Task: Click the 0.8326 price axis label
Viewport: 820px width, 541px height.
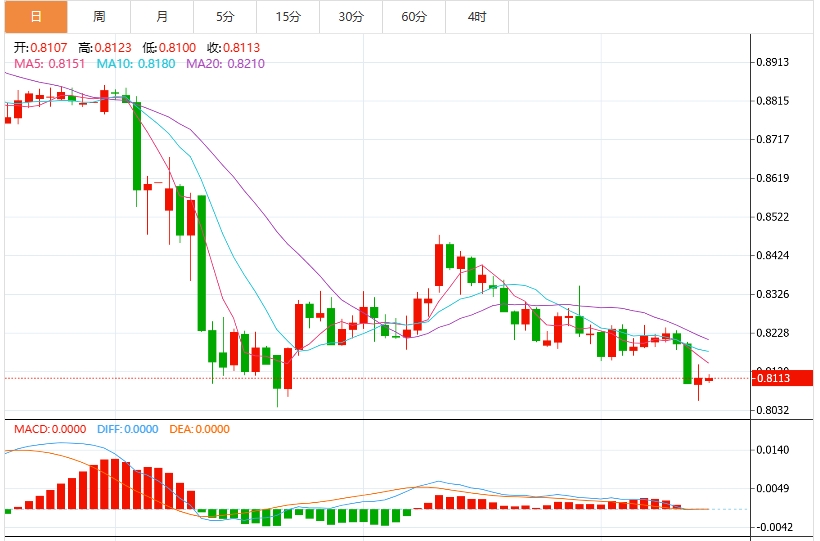Action: pos(773,295)
